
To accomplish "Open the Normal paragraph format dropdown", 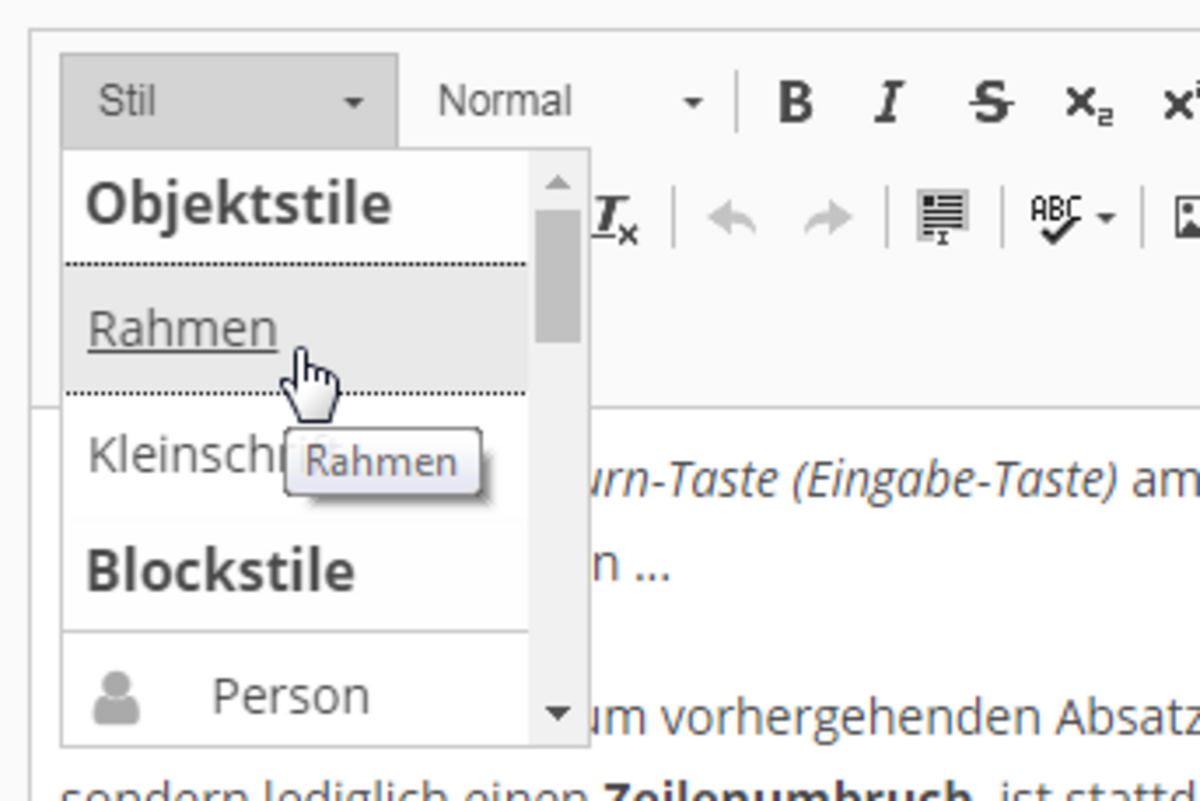I will coord(570,101).
